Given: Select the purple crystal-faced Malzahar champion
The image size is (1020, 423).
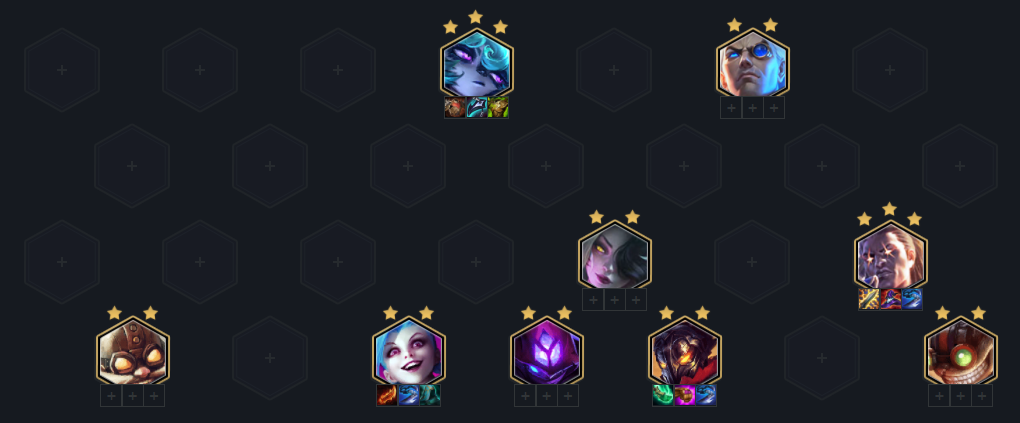Looking at the screenshot, I should [x=546, y=352].
